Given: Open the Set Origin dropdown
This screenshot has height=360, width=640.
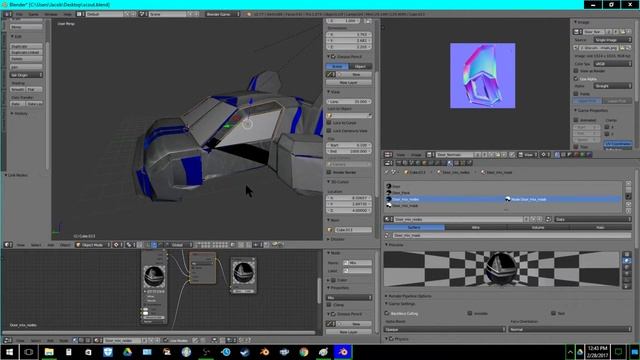Looking at the screenshot, I should pos(26,75).
